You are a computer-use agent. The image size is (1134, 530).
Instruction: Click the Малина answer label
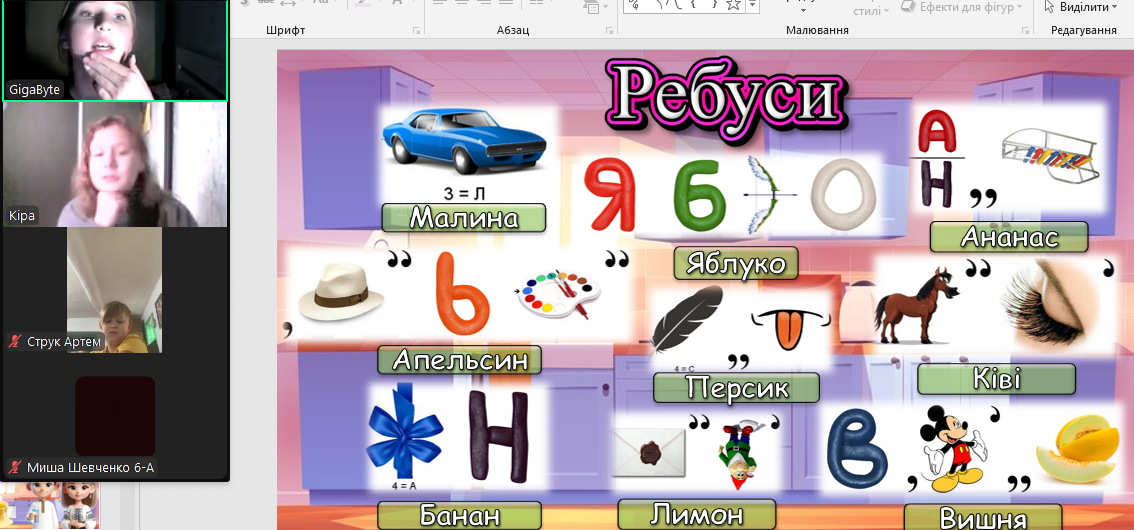click(x=463, y=218)
